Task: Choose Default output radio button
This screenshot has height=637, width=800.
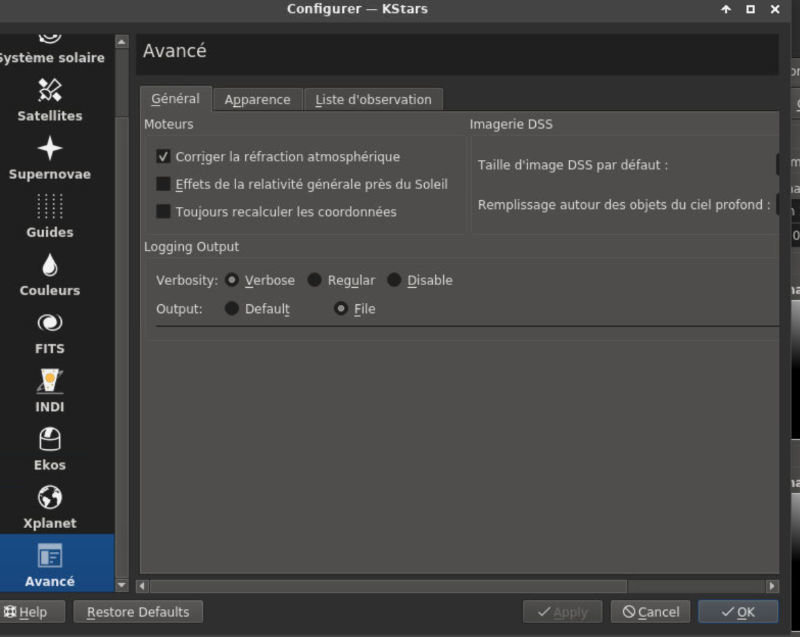Action: [232, 309]
